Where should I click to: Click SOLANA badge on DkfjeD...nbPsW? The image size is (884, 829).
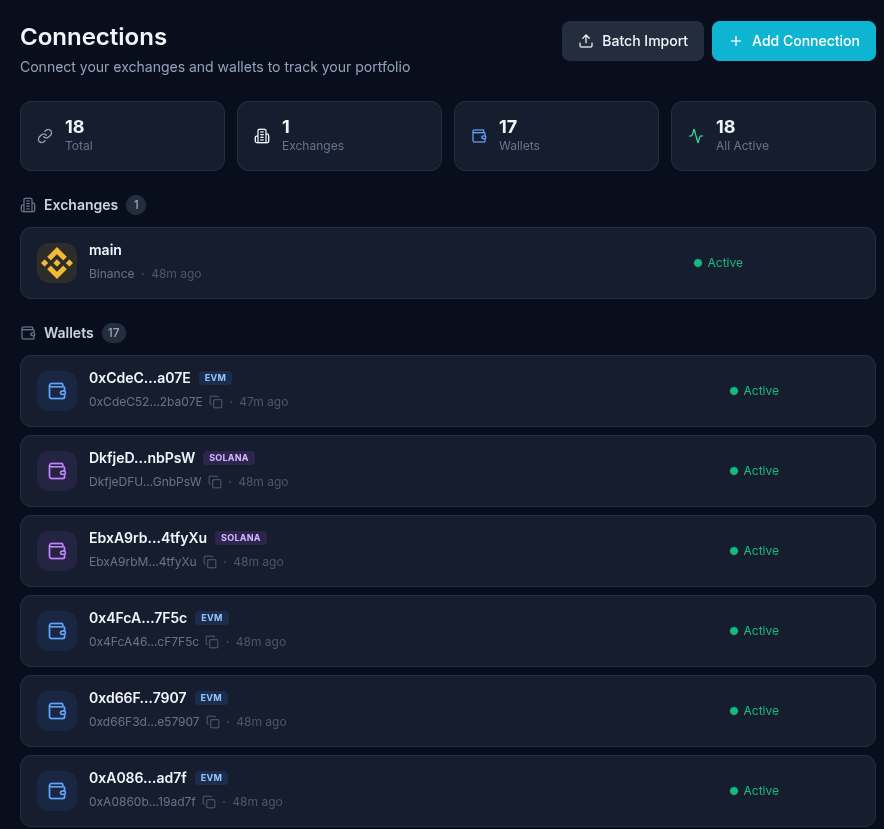tap(229, 458)
